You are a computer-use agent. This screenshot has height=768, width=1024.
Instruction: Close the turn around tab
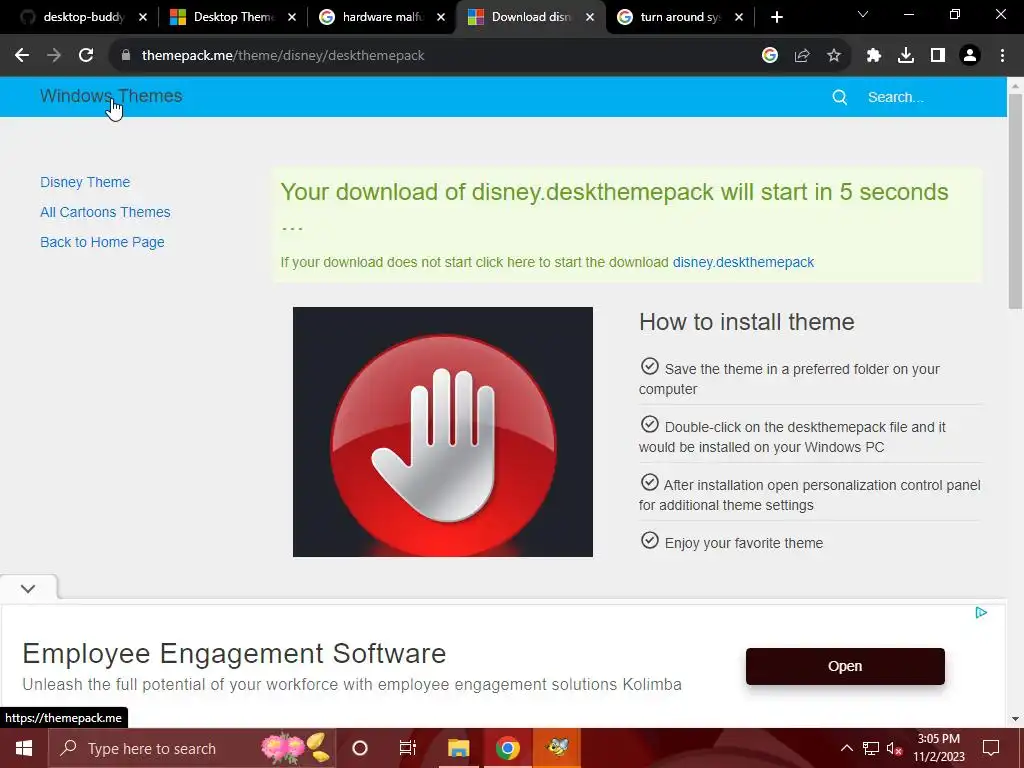pos(739,17)
